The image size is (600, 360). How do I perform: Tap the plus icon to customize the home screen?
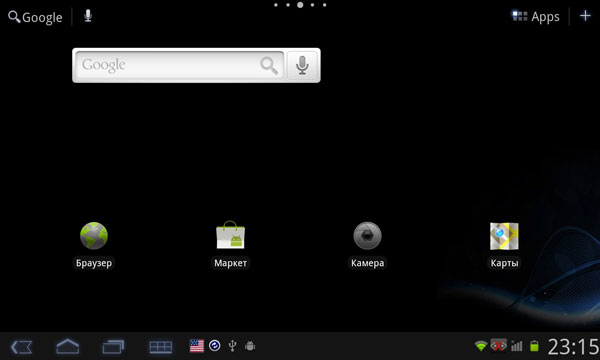(x=585, y=16)
